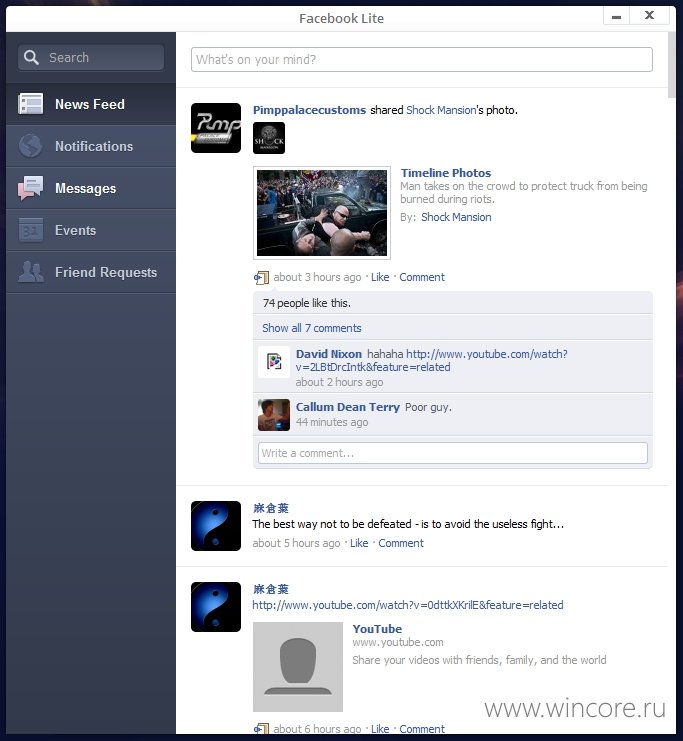Viewport: 683px width, 741px height.
Task: Click the Shock Mansion small logo thumbnail
Action: (x=269, y=138)
